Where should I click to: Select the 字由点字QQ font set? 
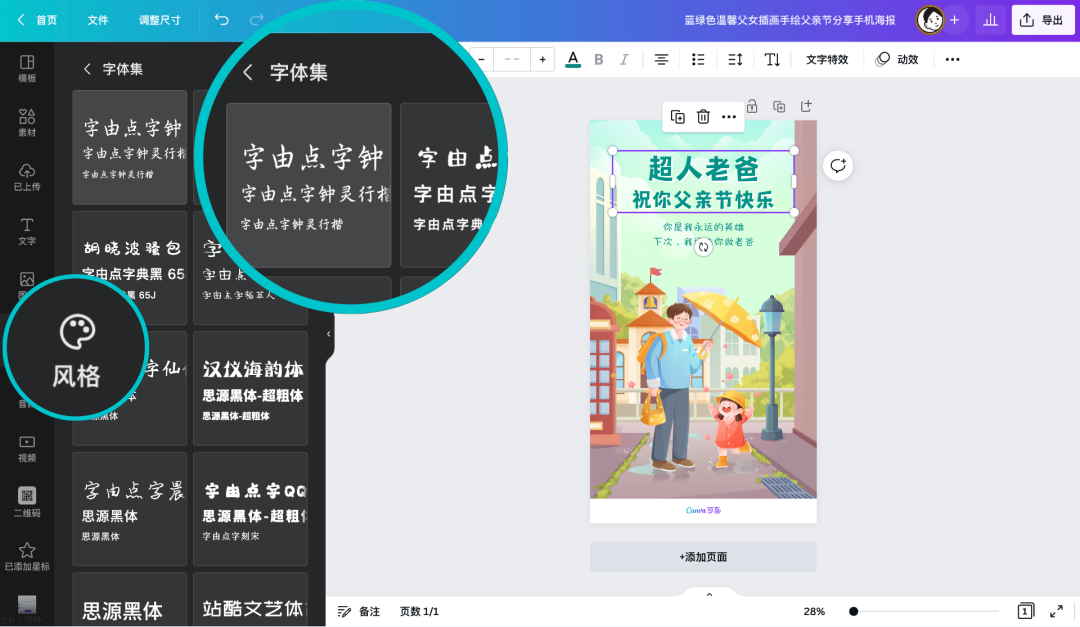tap(250, 509)
